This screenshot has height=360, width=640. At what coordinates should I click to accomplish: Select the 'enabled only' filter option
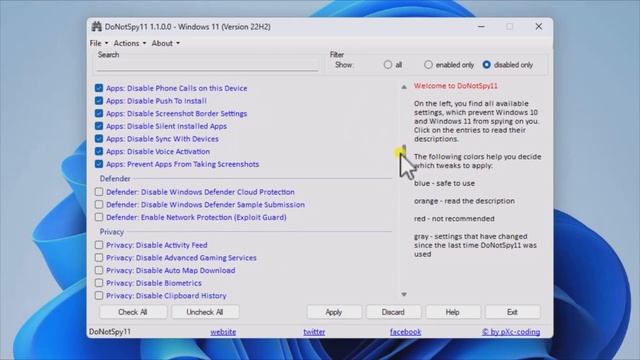pos(428,65)
